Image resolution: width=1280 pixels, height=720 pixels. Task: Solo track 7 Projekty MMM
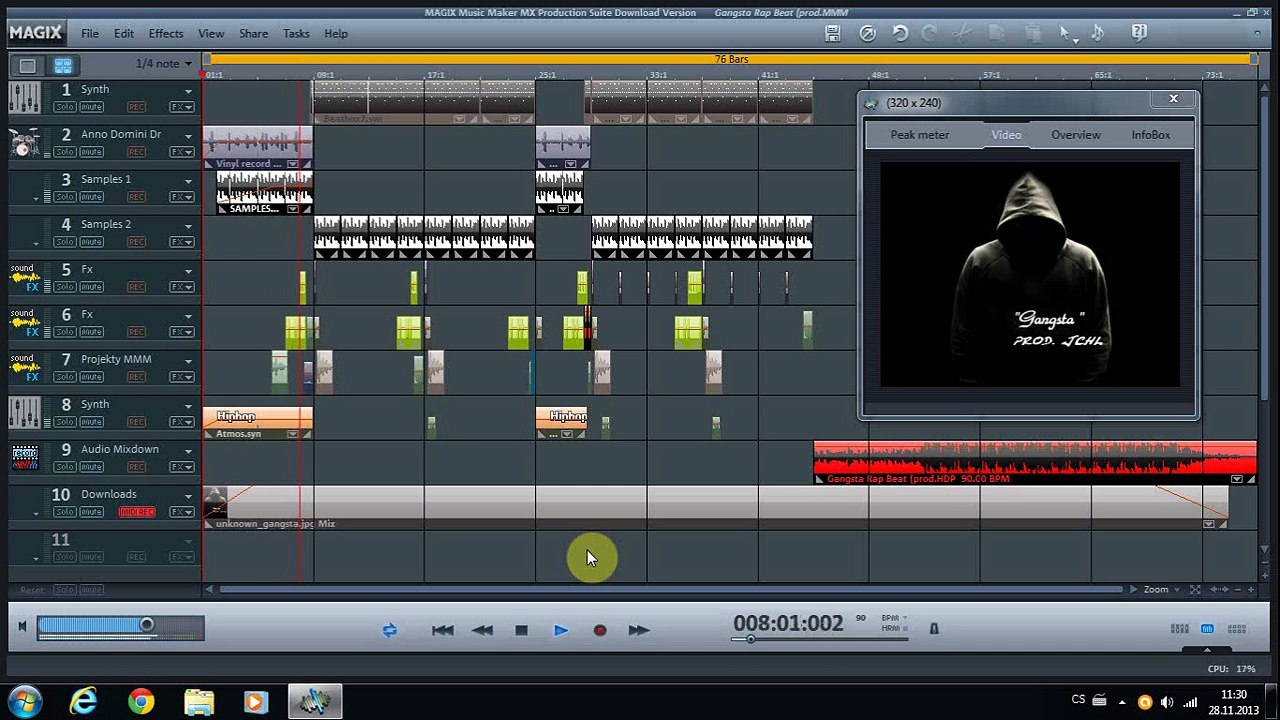pos(65,377)
